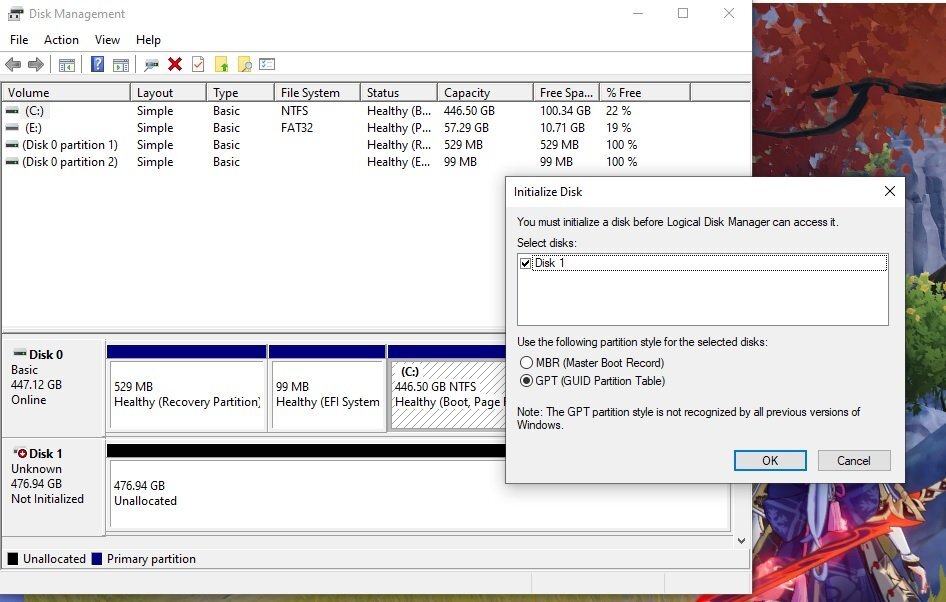Click yellow note with magnifier icon

pyautogui.click(x=244, y=64)
